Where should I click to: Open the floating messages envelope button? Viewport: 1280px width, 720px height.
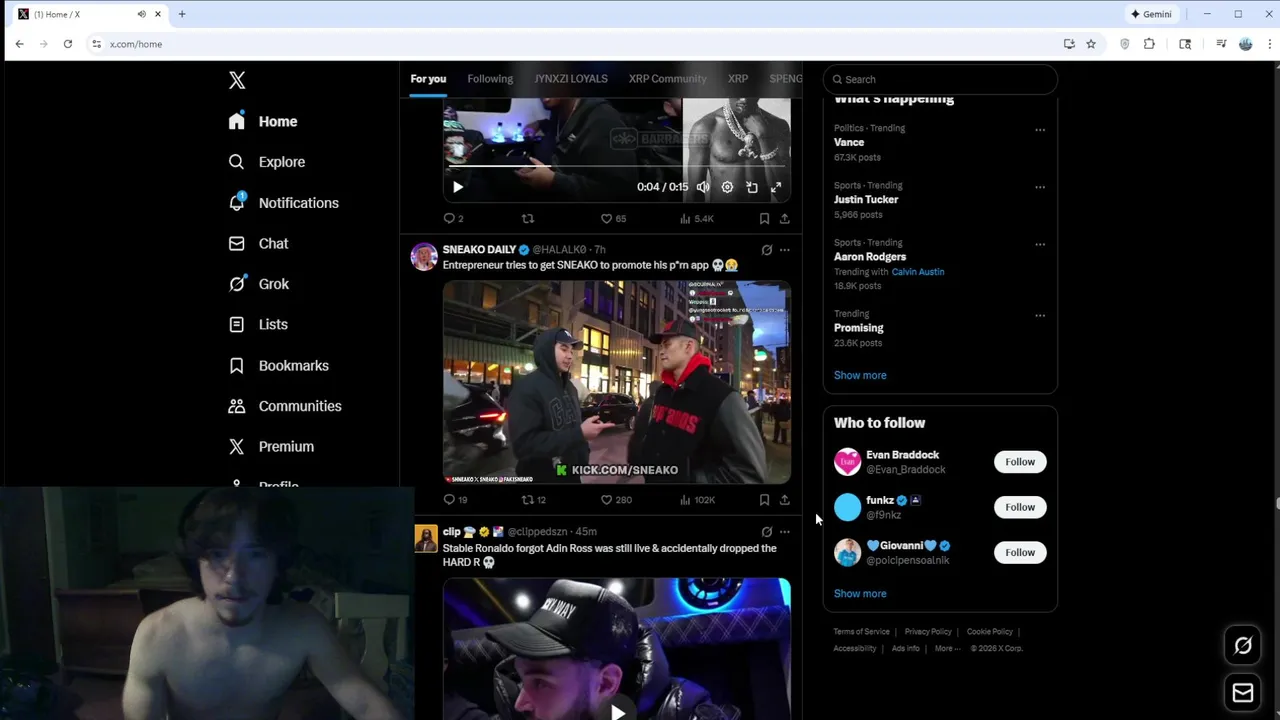[1243, 692]
